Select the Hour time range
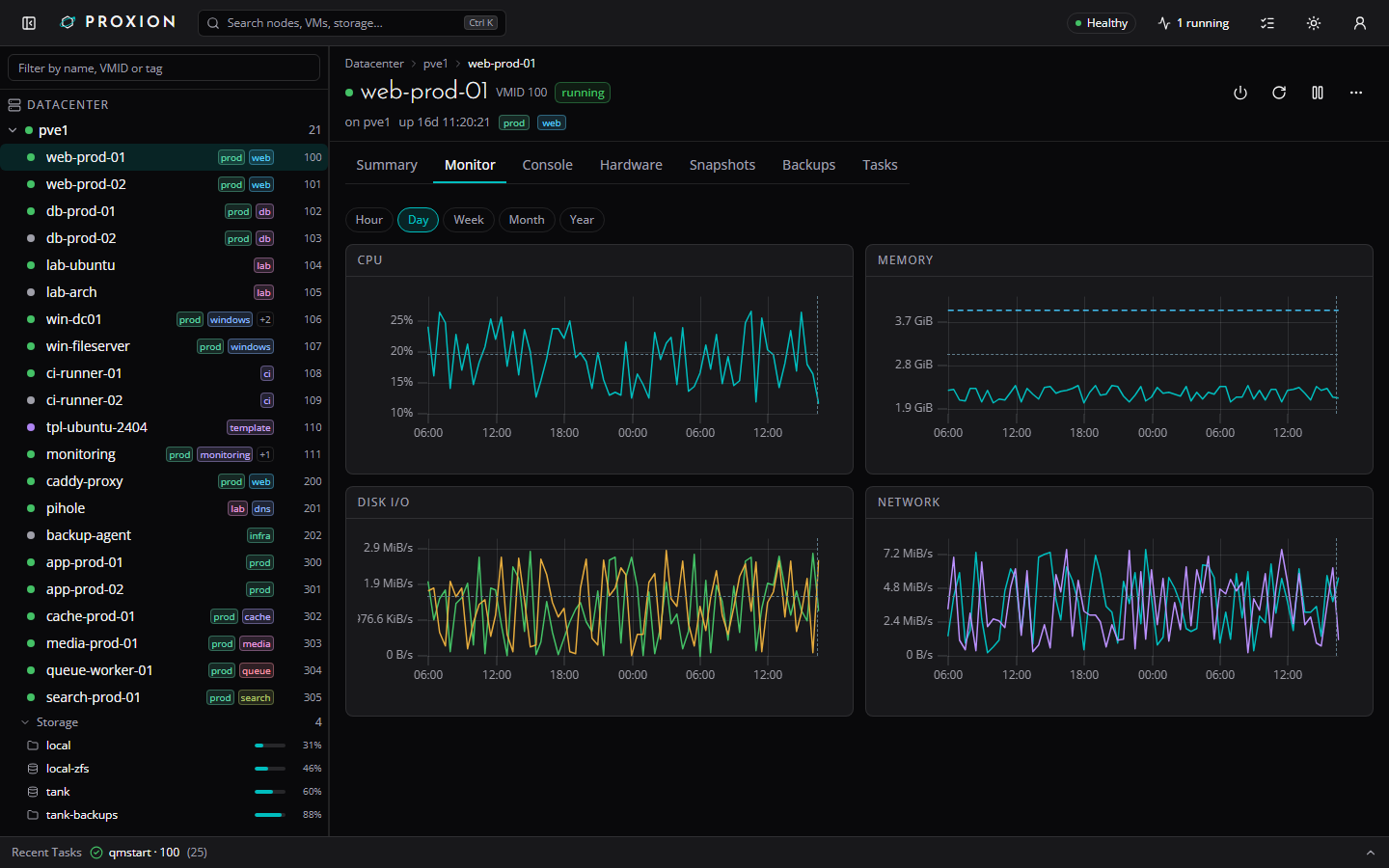The width and height of the screenshot is (1389, 868). pyautogui.click(x=369, y=220)
